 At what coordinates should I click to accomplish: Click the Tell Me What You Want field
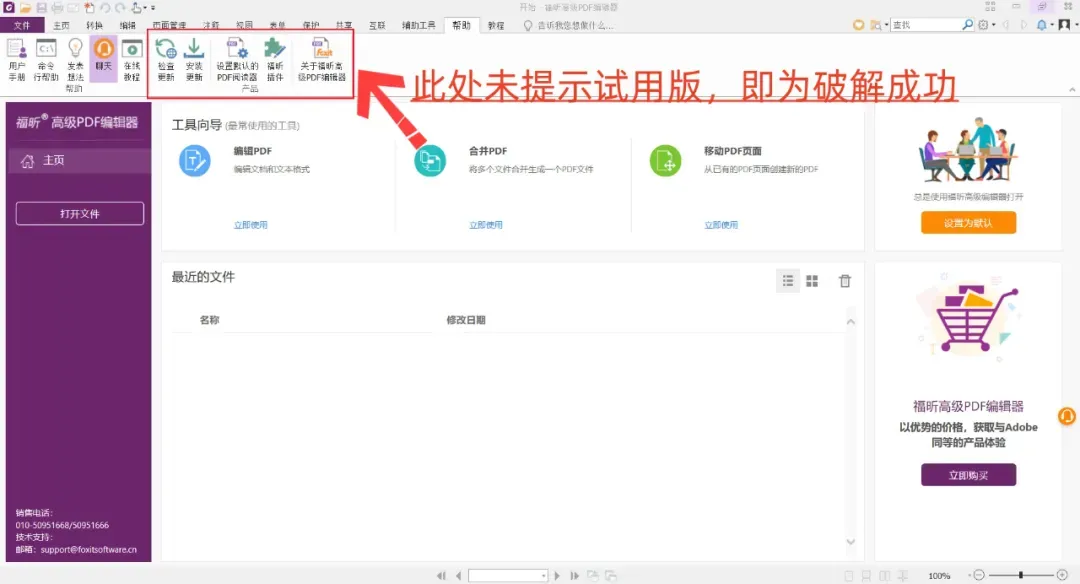[x=568, y=25]
